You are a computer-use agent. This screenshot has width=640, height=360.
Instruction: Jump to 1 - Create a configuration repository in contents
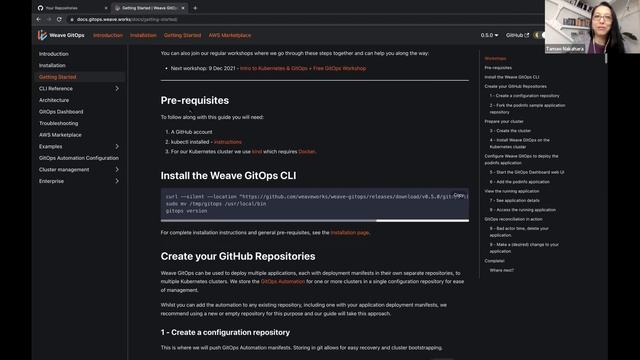coord(524,96)
